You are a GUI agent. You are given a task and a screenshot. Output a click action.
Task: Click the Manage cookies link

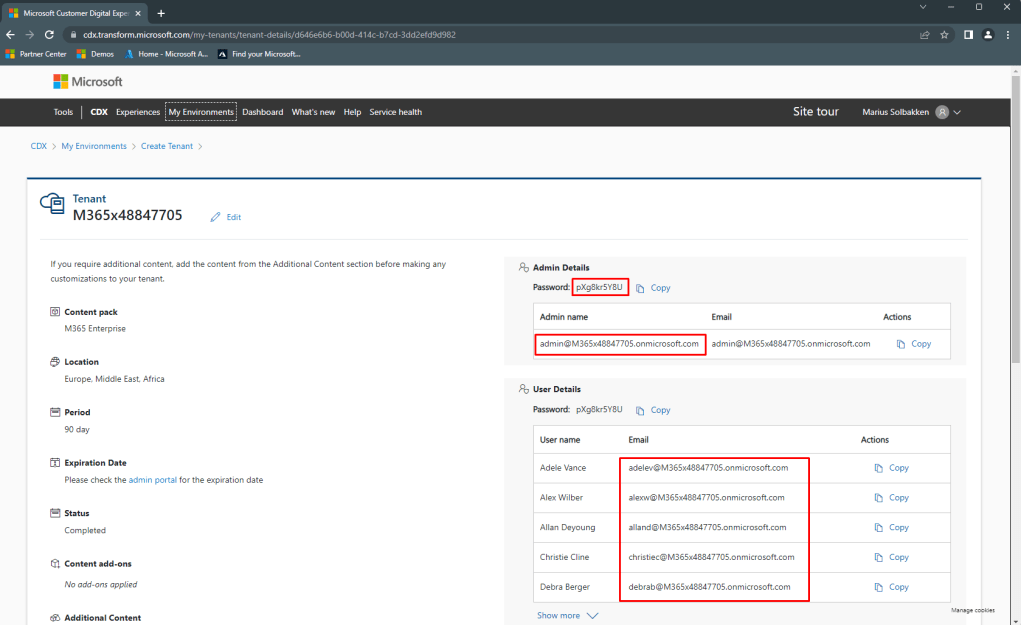(971, 610)
